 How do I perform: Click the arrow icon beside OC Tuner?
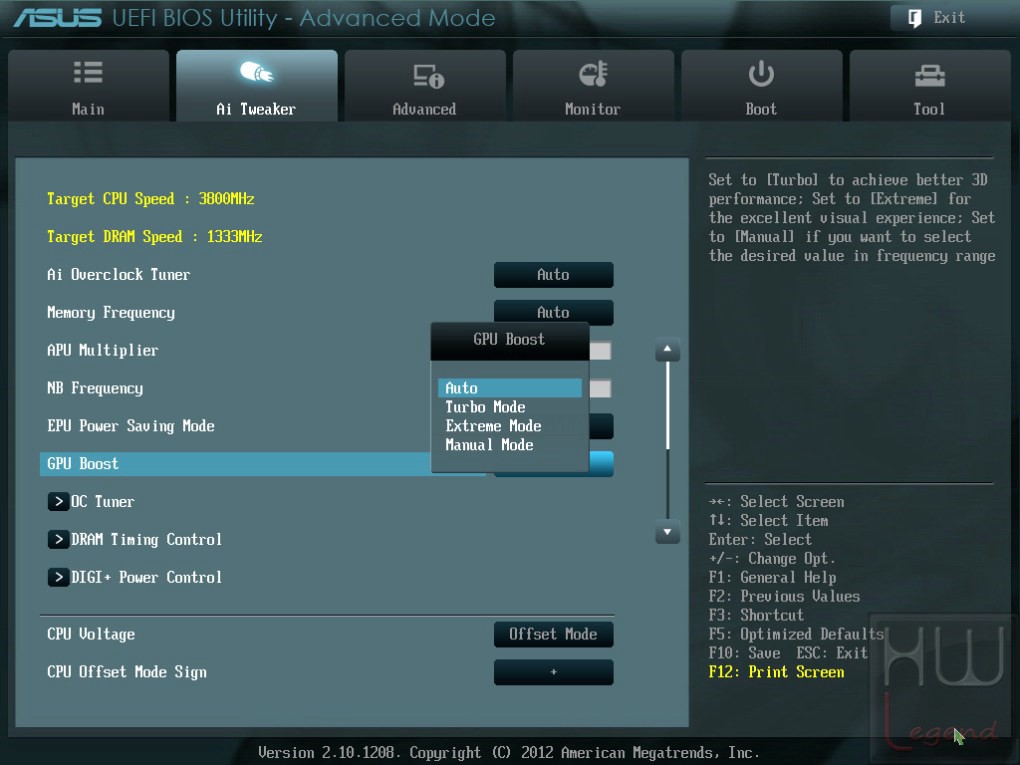point(59,502)
